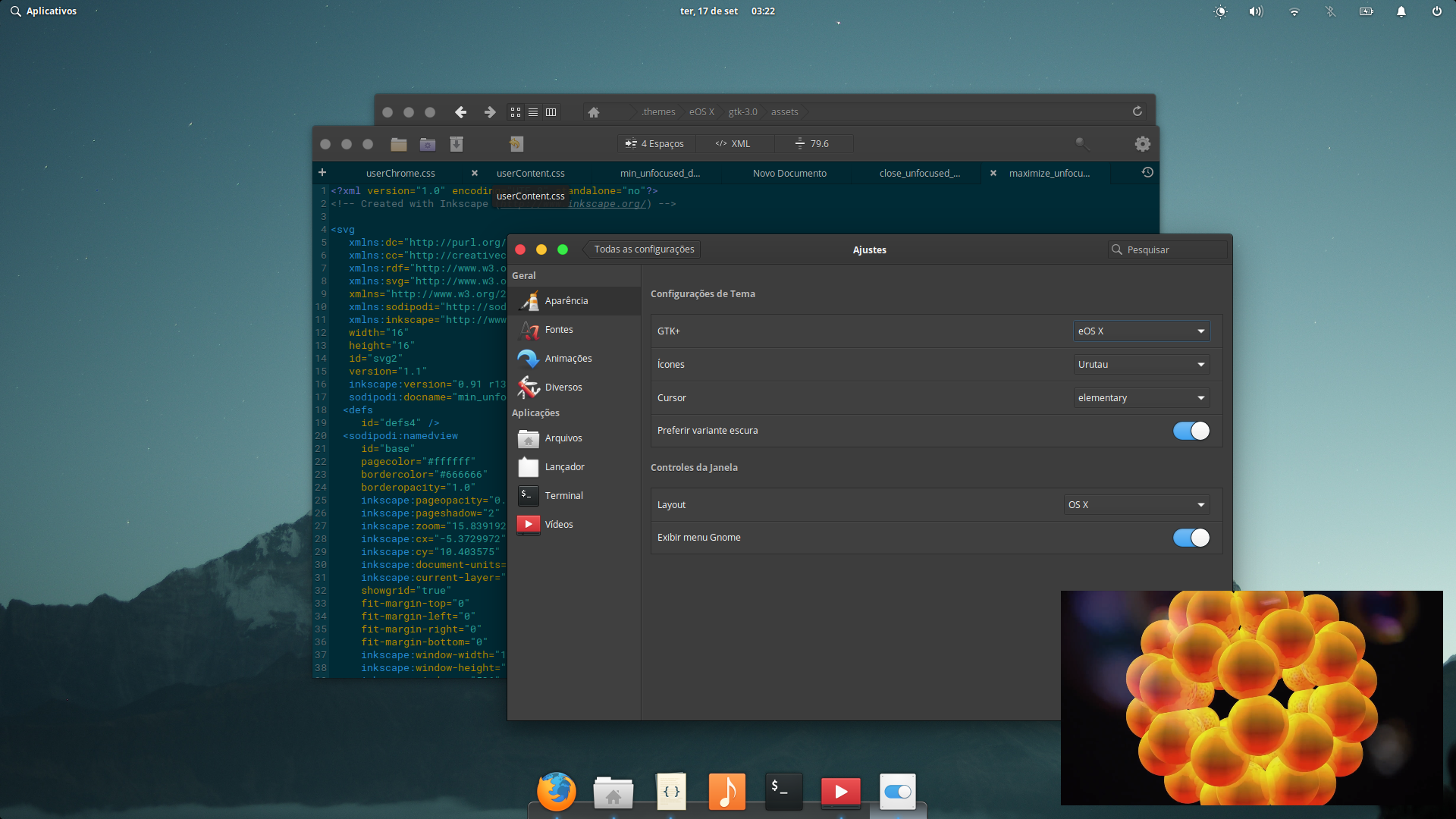Open the GTK+ theme dropdown
Screen dimensions: 1456x819
click(x=1141, y=331)
